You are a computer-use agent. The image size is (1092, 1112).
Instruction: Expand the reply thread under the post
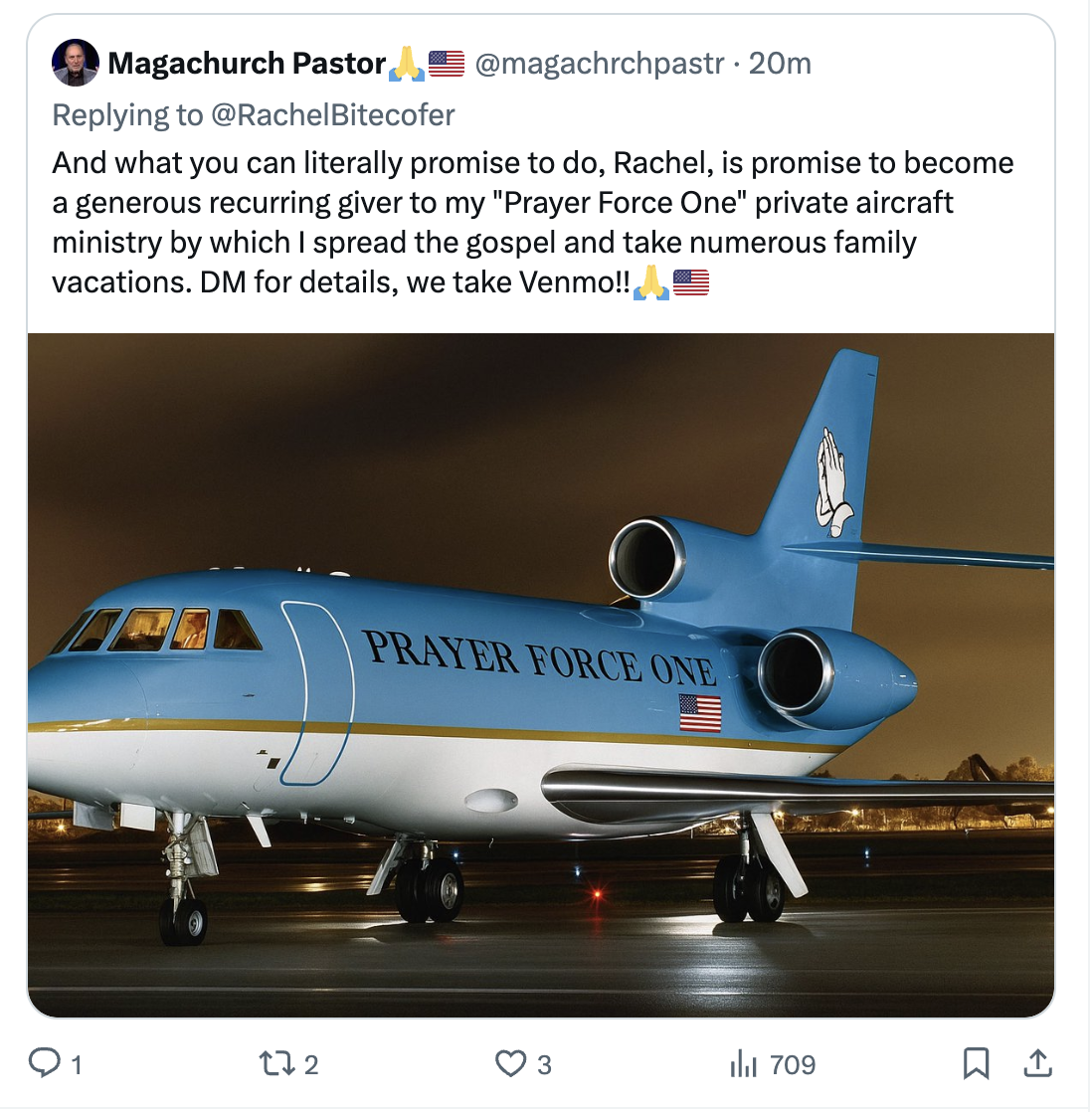(47, 1063)
